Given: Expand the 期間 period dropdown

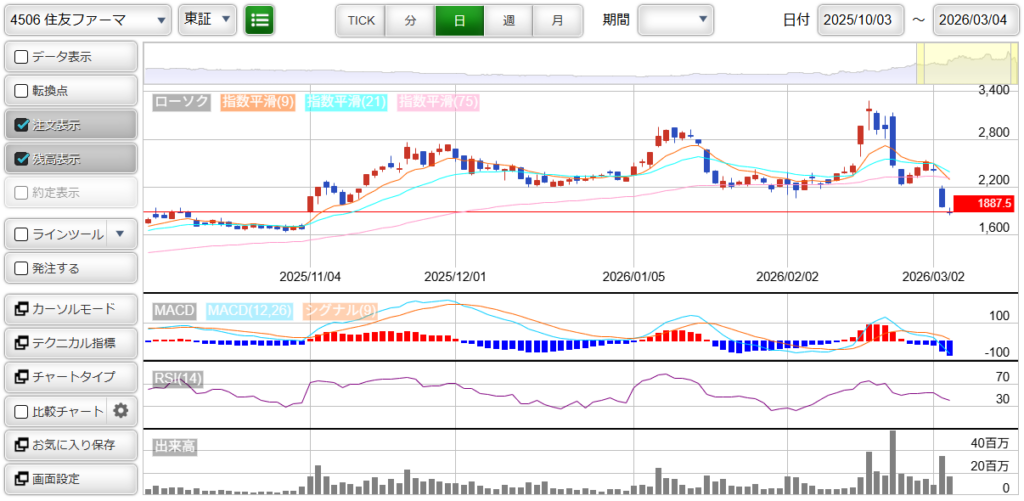Looking at the screenshot, I should (x=676, y=19).
